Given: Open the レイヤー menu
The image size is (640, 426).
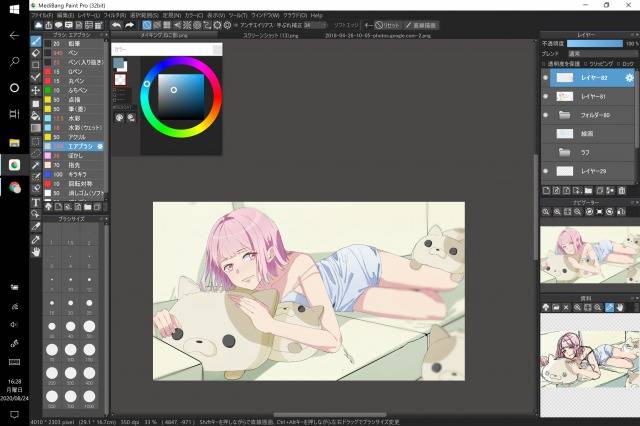Looking at the screenshot, I should [x=88, y=15].
